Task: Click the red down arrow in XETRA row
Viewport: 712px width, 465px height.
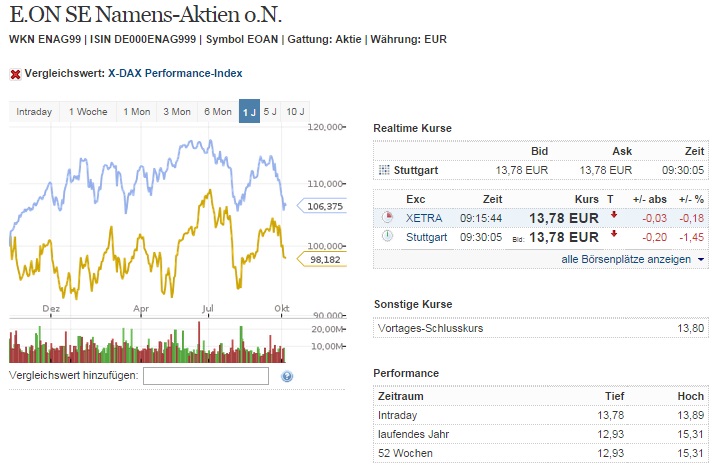Action: click(x=613, y=216)
